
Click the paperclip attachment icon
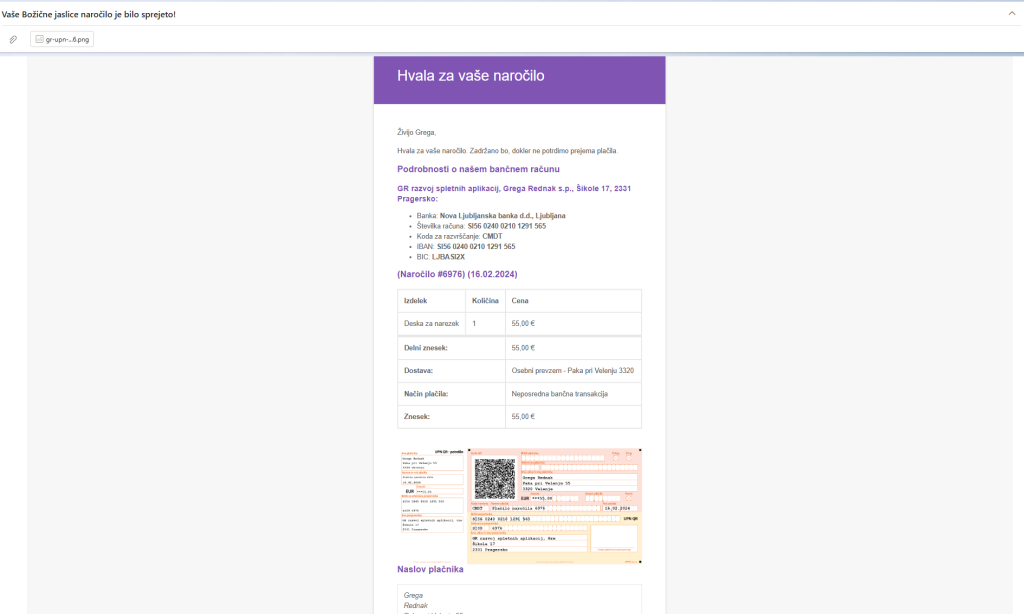tap(13, 39)
